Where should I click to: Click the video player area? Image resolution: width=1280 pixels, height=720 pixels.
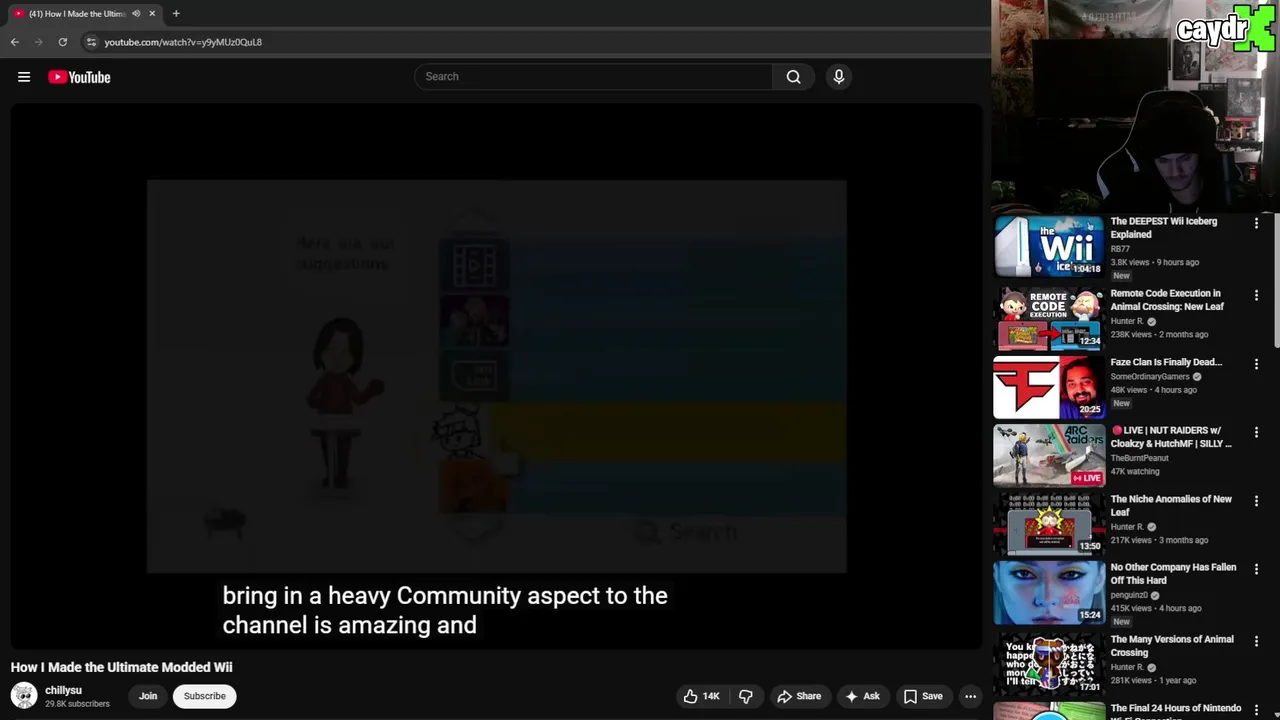pos(497,377)
